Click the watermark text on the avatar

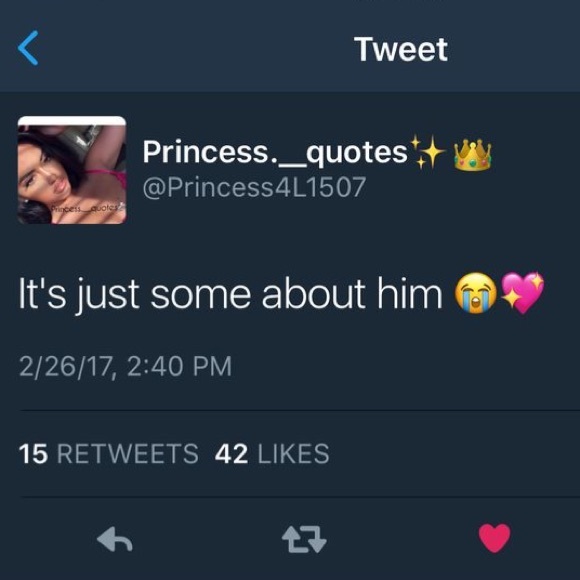(x=87, y=208)
